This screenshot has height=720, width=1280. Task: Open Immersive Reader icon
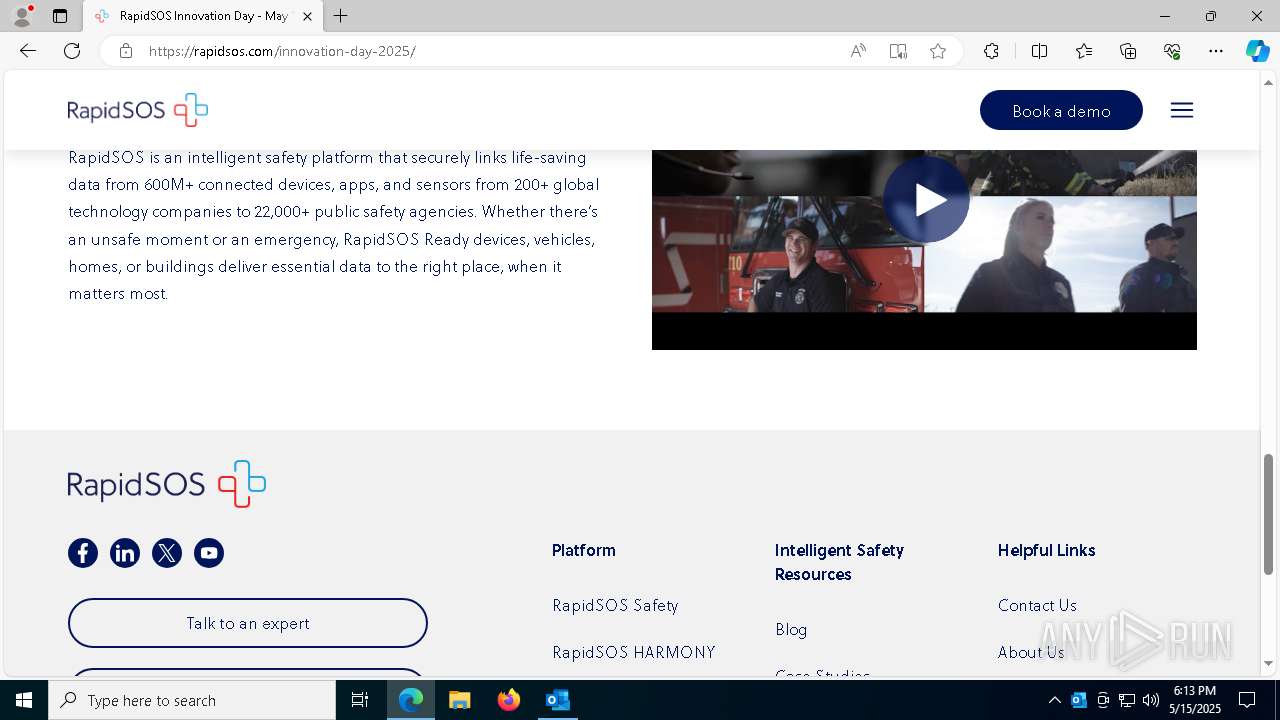(x=898, y=51)
